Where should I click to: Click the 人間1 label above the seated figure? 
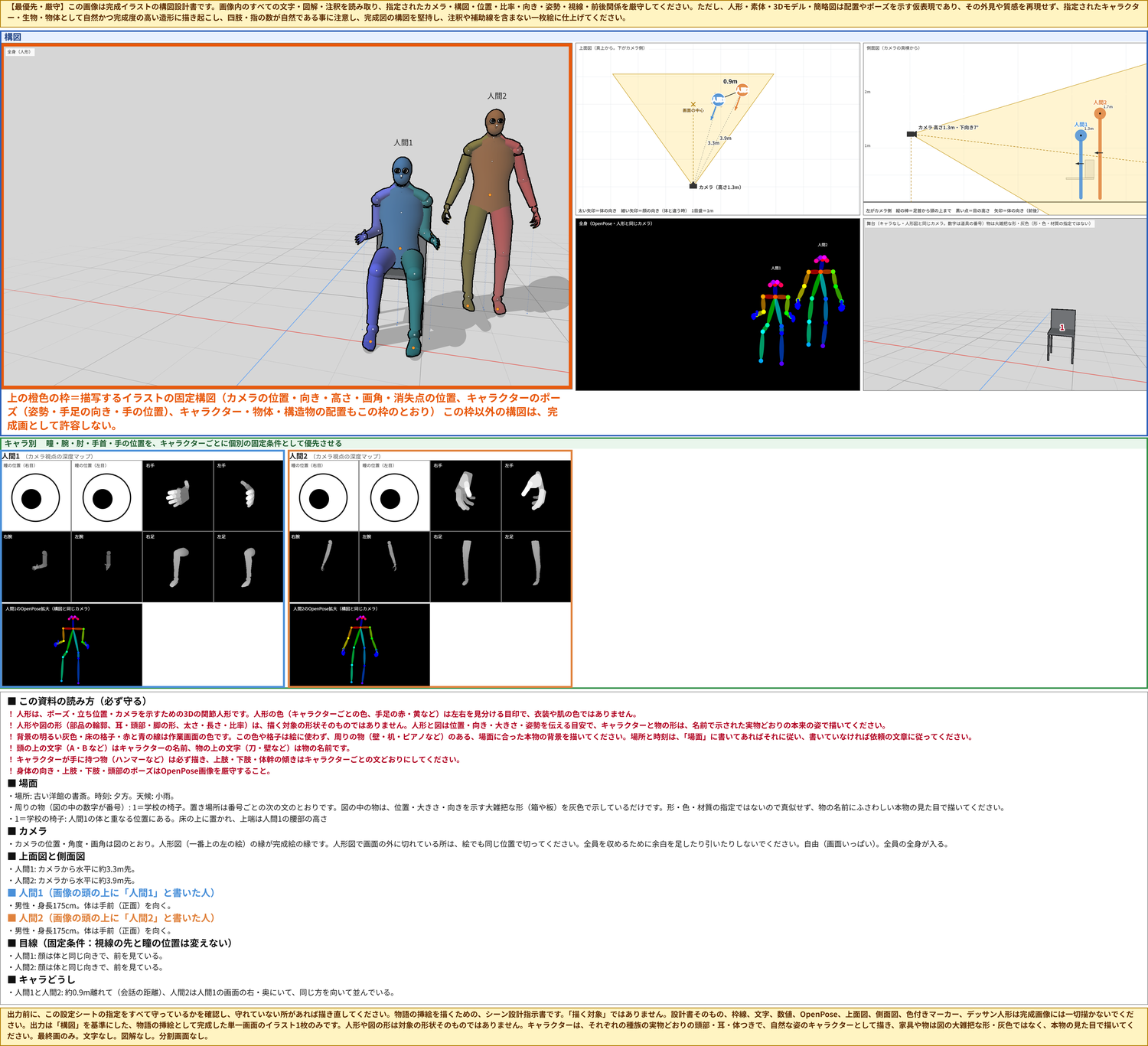pyautogui.click(x=403, y=143)
